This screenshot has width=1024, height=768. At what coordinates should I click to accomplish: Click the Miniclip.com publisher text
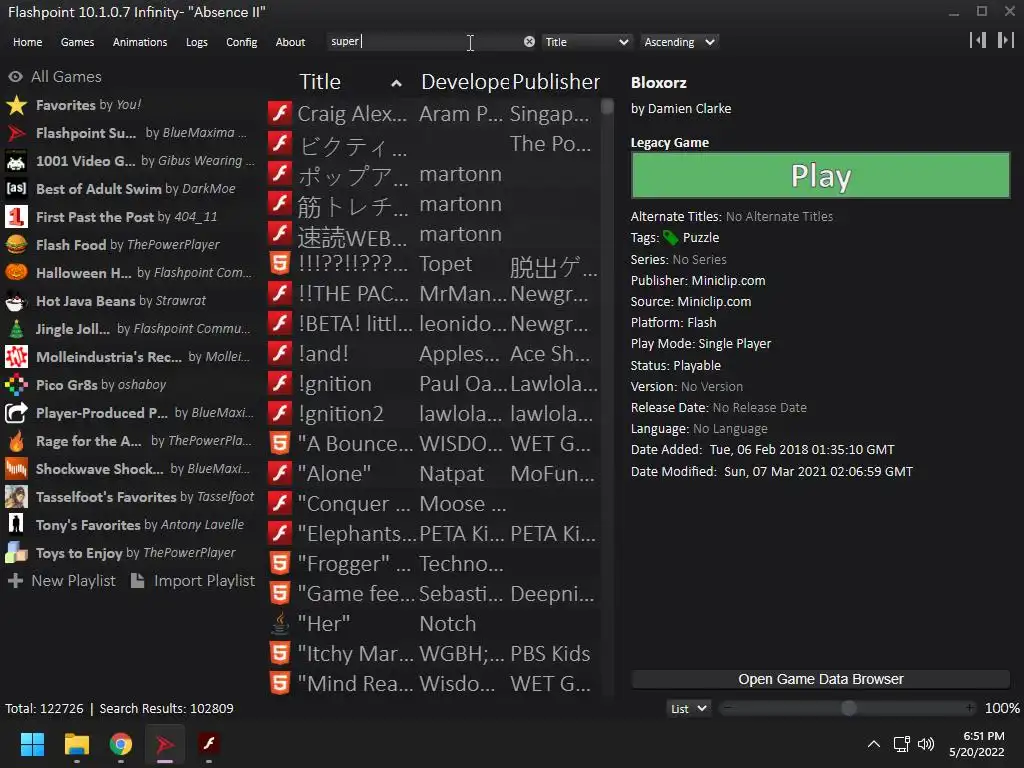(728, 281)
